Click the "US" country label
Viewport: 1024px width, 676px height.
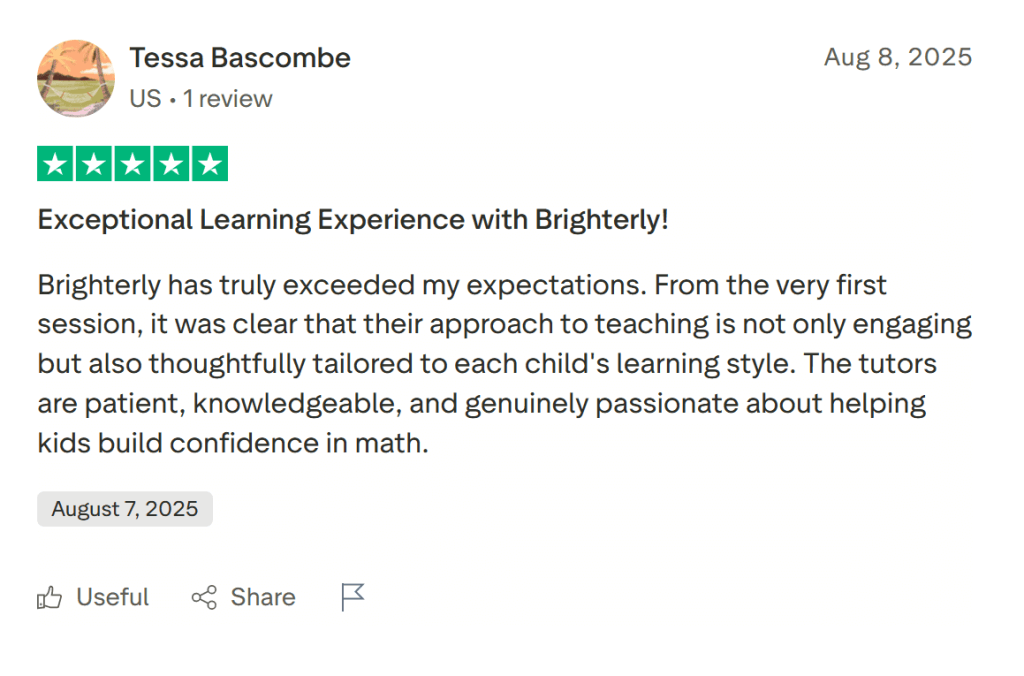click(x=145, y=99)
